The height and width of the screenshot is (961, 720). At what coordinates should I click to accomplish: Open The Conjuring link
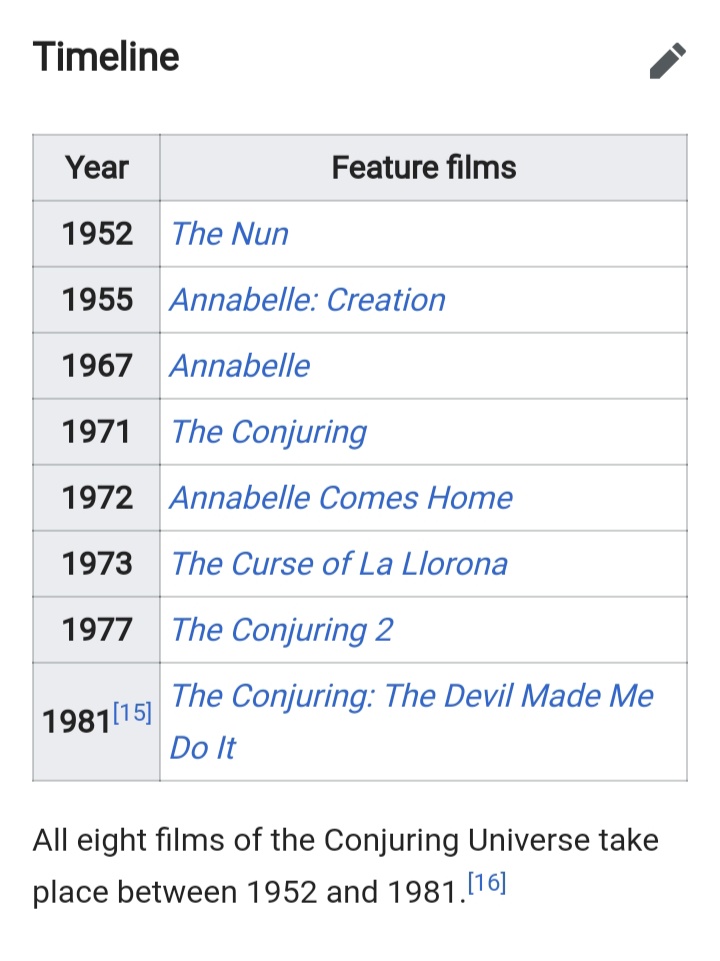click(270, 432)
